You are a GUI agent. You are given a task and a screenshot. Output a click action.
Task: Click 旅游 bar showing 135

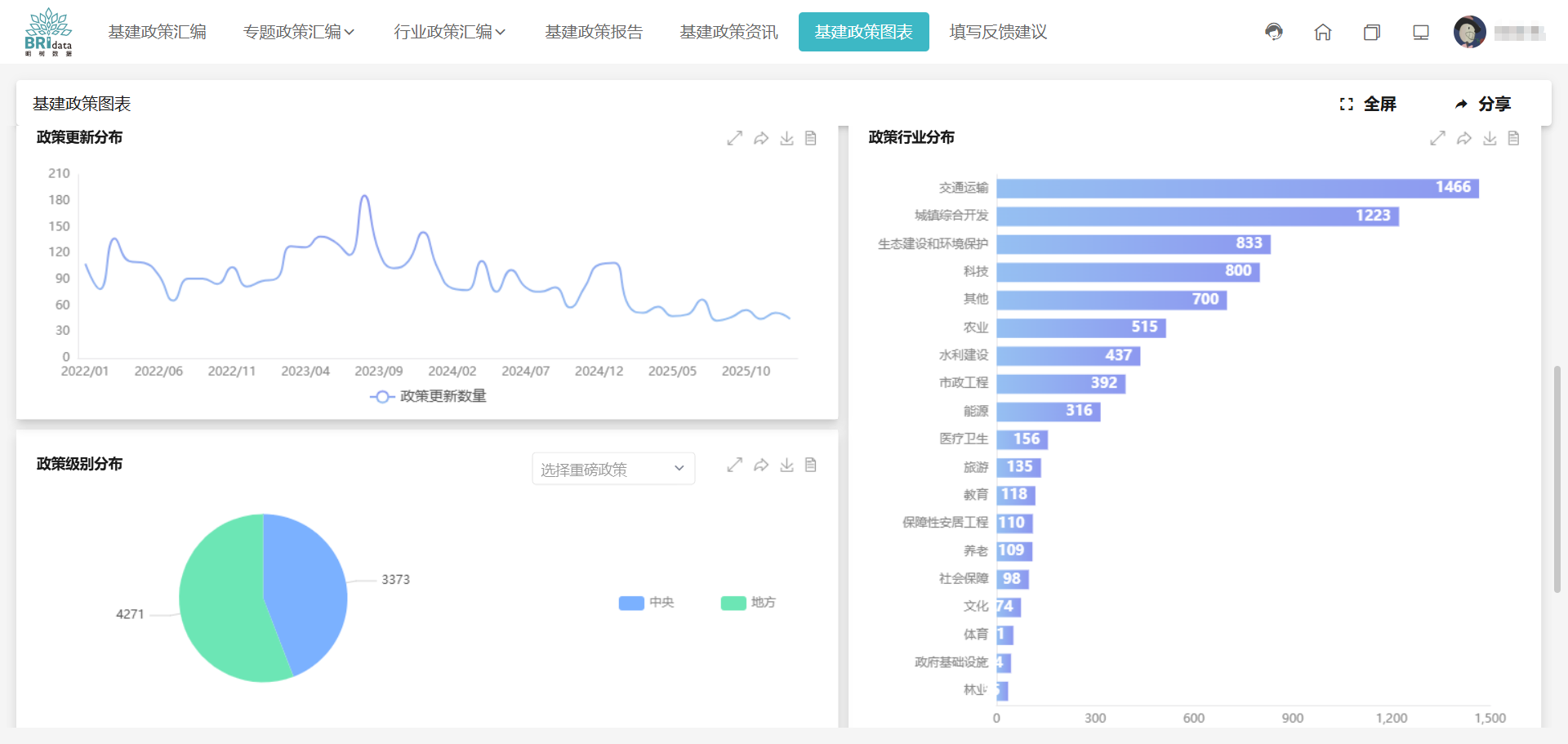pos(1018,467)
